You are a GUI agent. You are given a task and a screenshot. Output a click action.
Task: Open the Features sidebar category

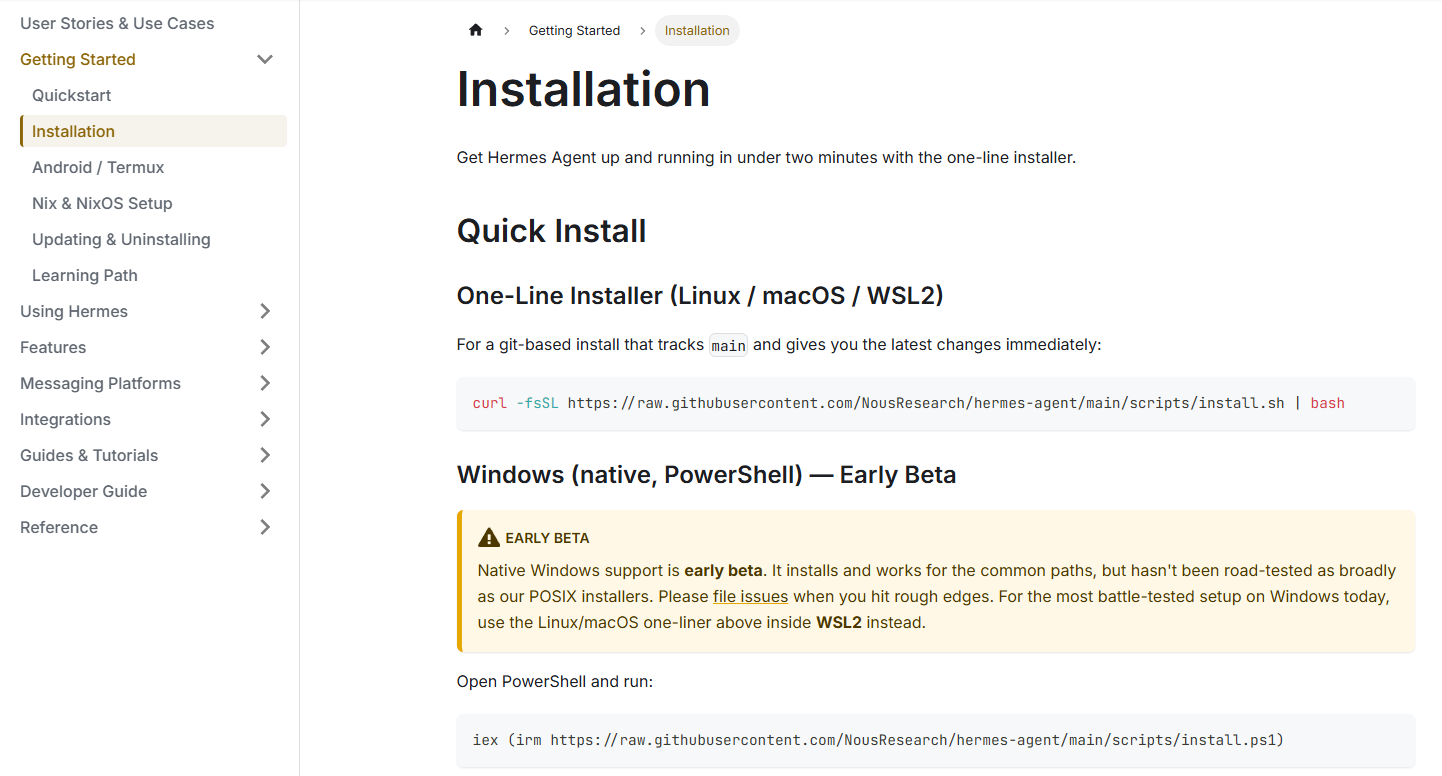53,347
